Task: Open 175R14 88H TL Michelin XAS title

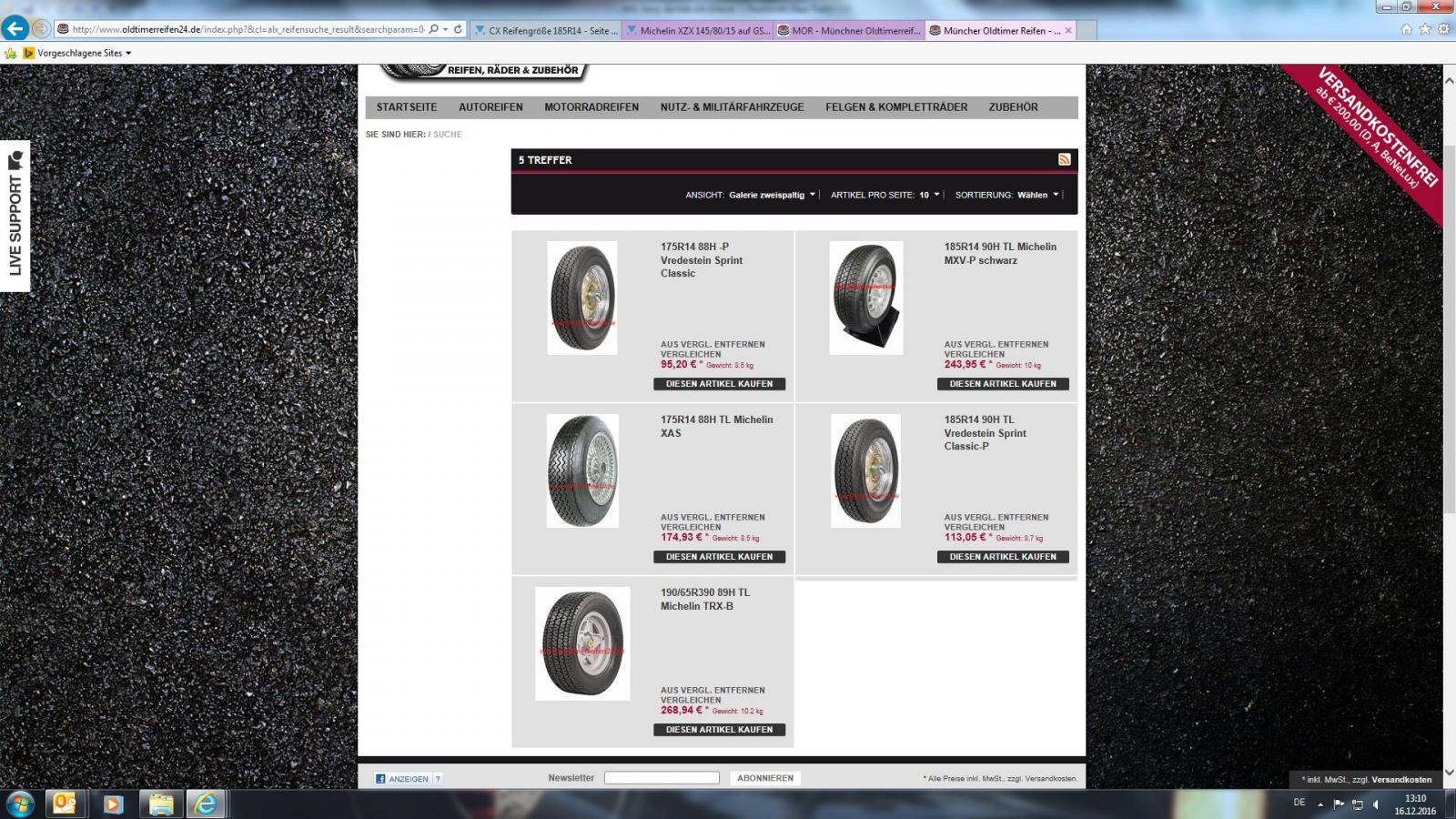Action: 716,426
